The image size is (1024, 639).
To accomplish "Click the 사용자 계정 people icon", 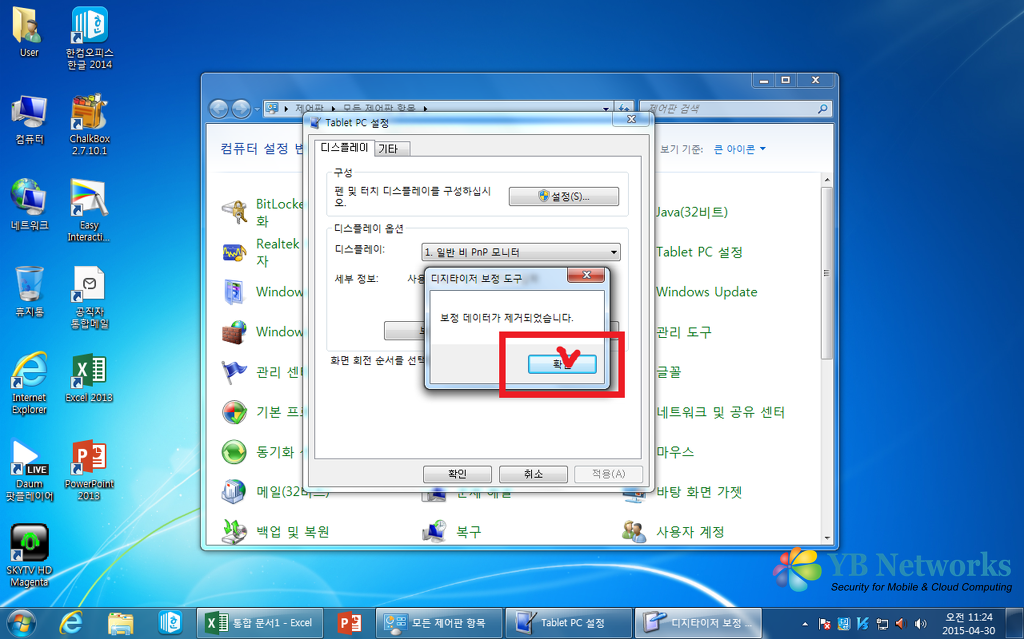I will [x=634, y=531].
